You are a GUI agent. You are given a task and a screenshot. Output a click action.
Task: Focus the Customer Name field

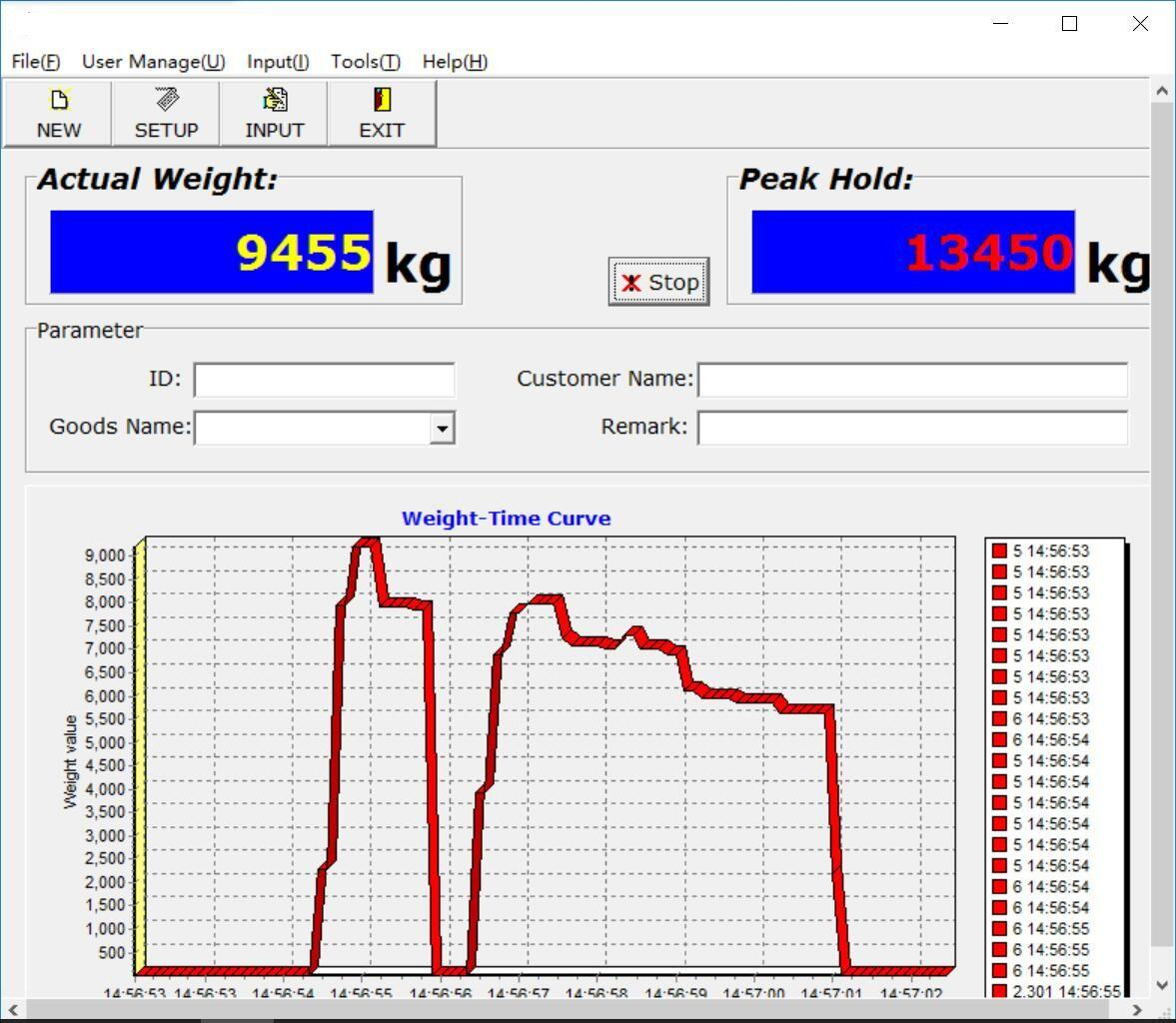click(x=912, y=380)
